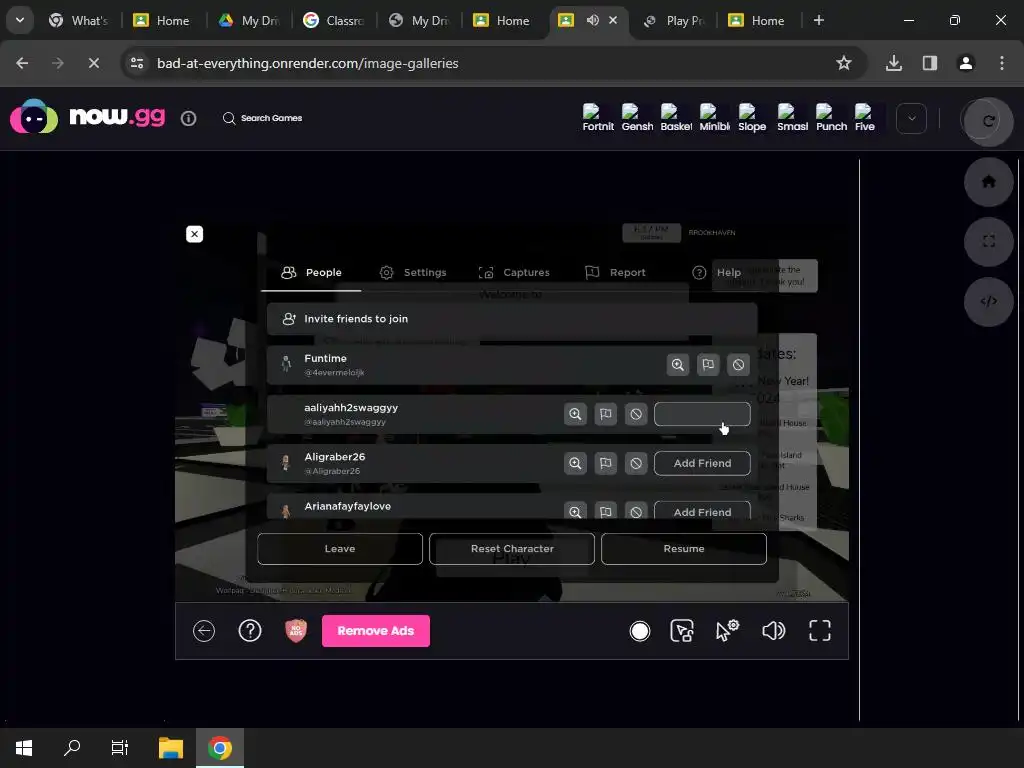This screenshot has height=768, width=1024.
Task: Switch to the Captures tab
Action: point(513,272)
